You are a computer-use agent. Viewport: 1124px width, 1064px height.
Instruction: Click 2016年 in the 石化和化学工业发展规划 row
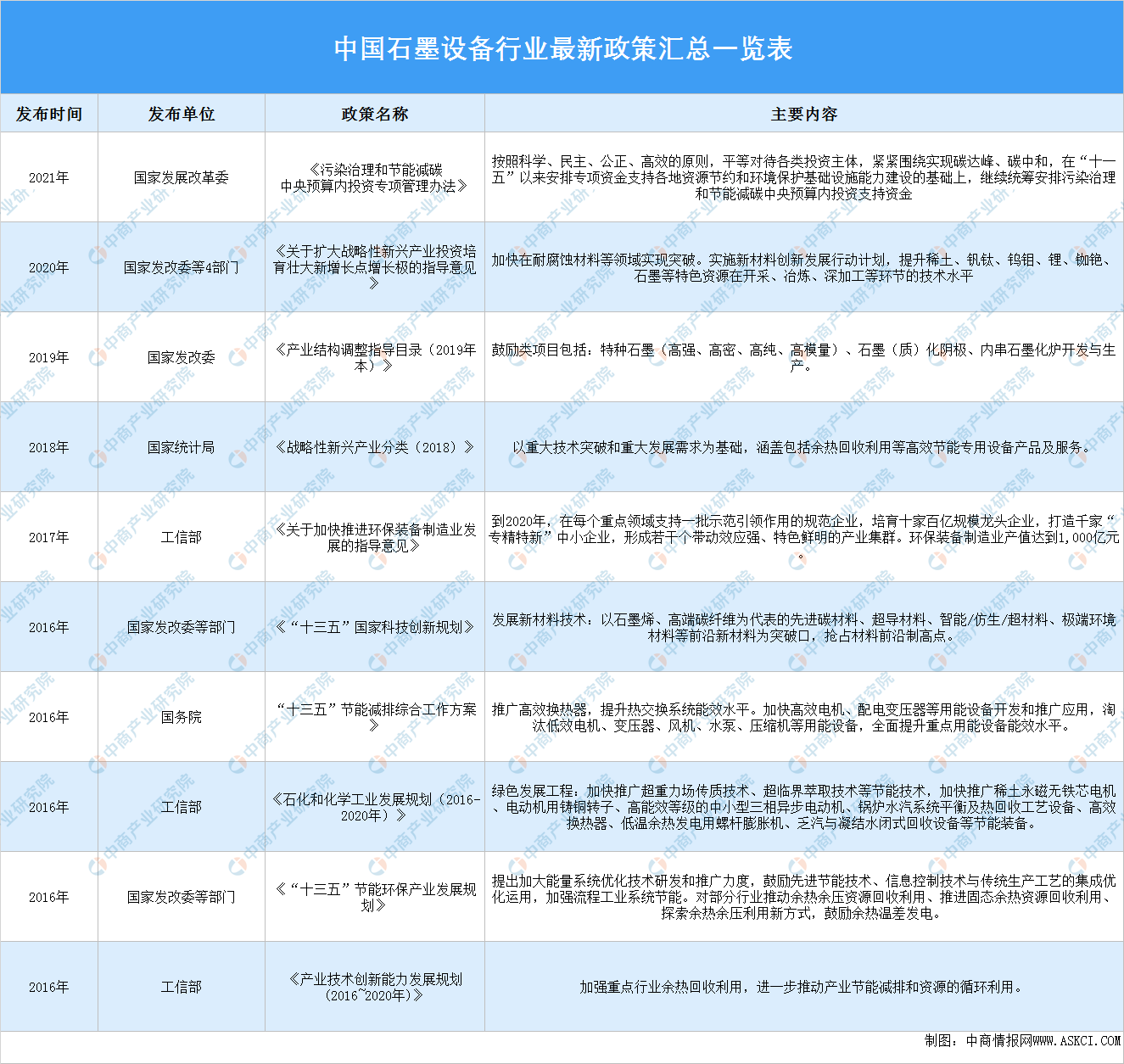49,807
